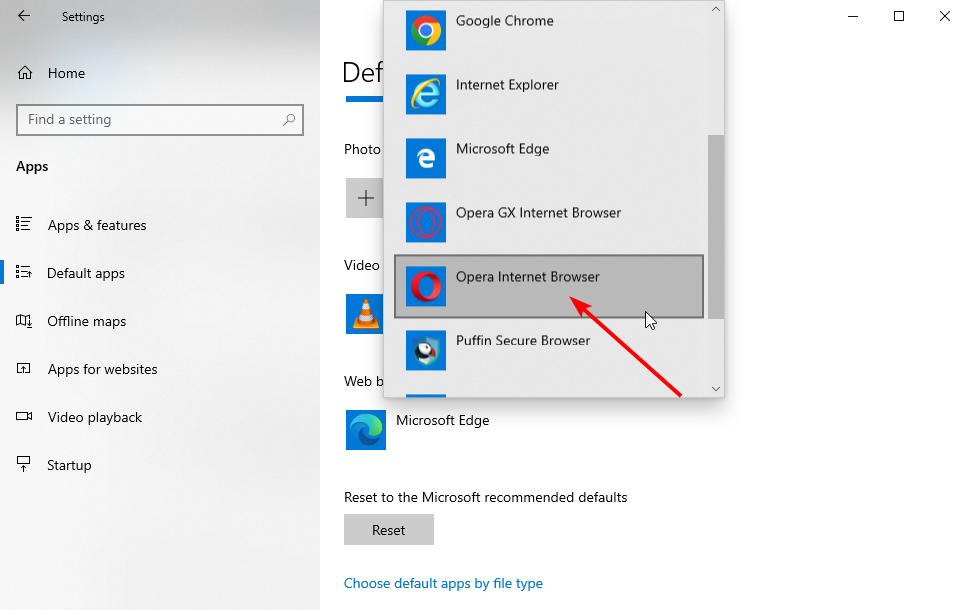This screenshot has height=610, width=968.
Task: Pick Microsoft Edge in the chooser popup
Action: point(549,158)
